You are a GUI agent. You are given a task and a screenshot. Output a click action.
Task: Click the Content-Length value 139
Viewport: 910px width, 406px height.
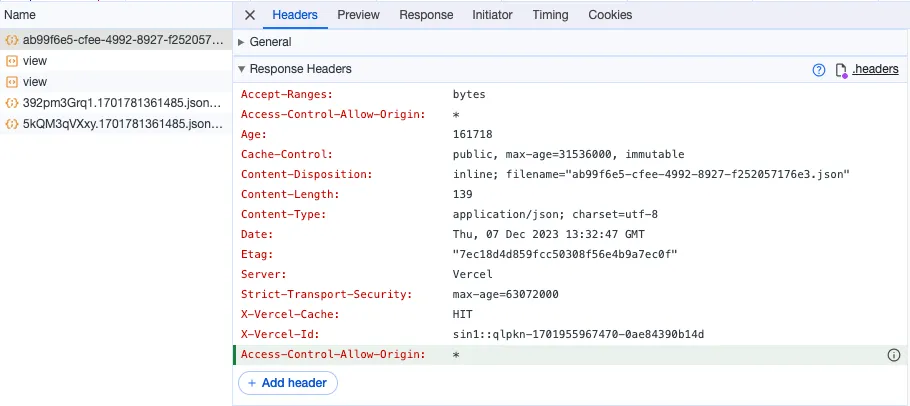(x=463, y=195)
